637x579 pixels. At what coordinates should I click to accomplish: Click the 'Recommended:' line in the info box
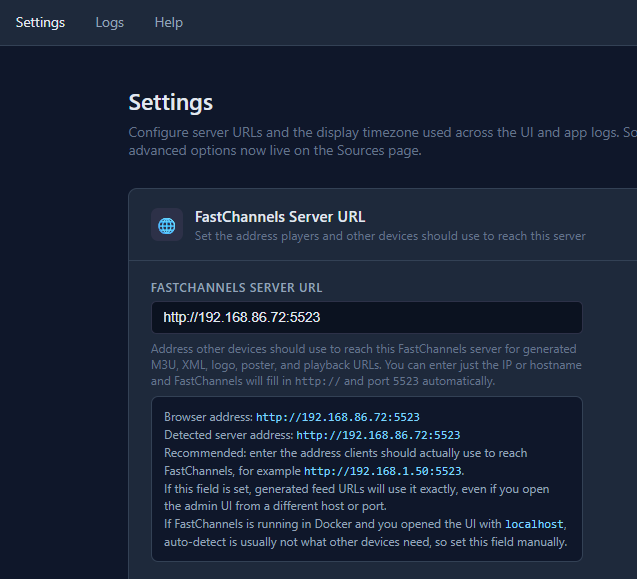coord(345,453)
